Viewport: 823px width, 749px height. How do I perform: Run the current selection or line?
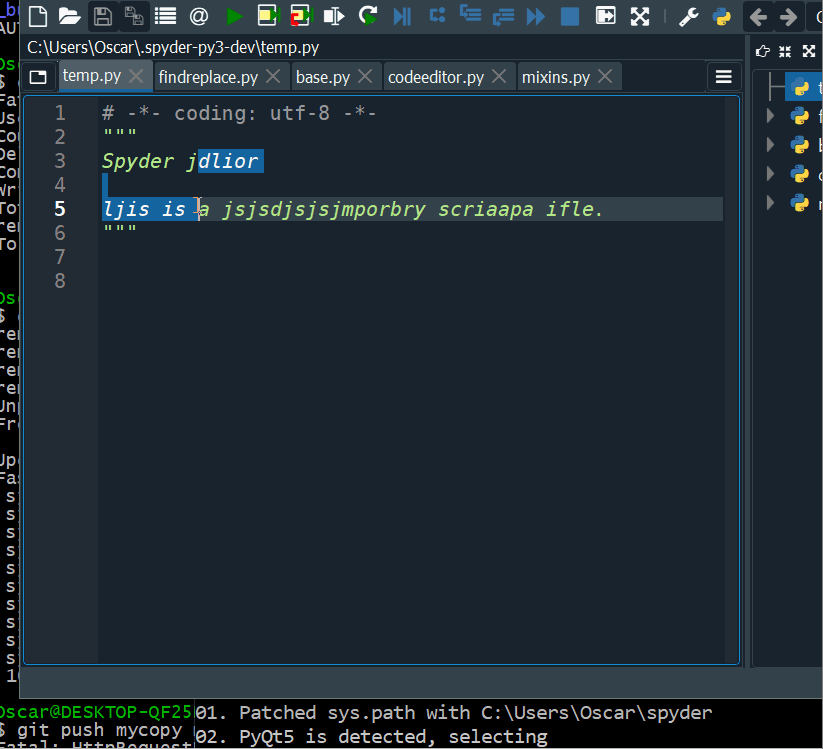point(334,16)
